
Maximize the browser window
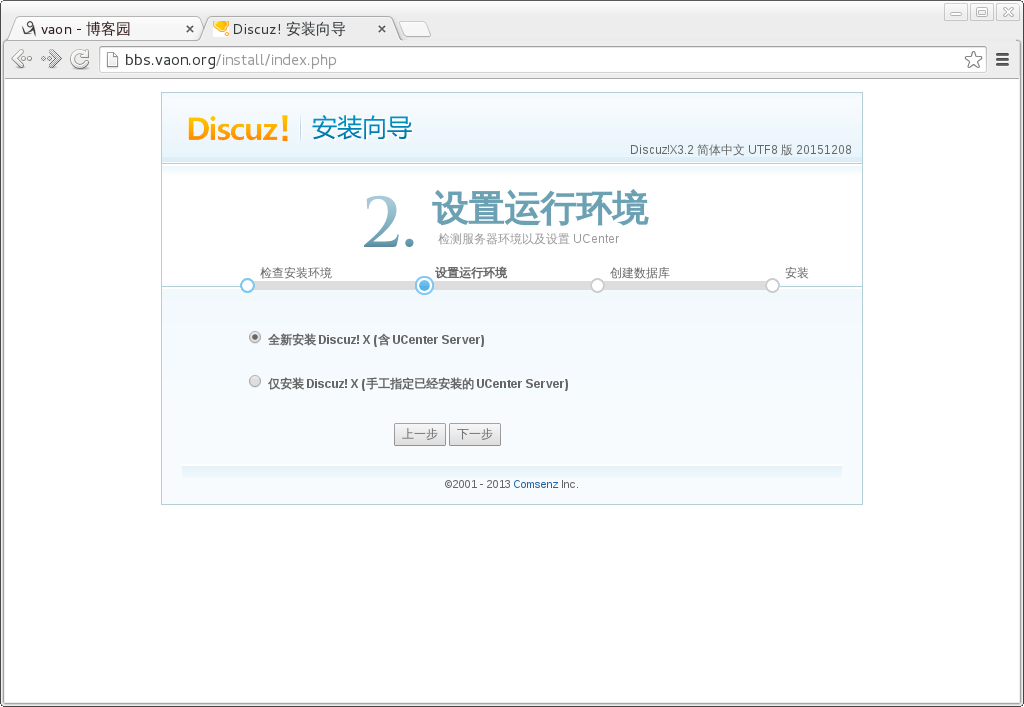coord(982,12)
